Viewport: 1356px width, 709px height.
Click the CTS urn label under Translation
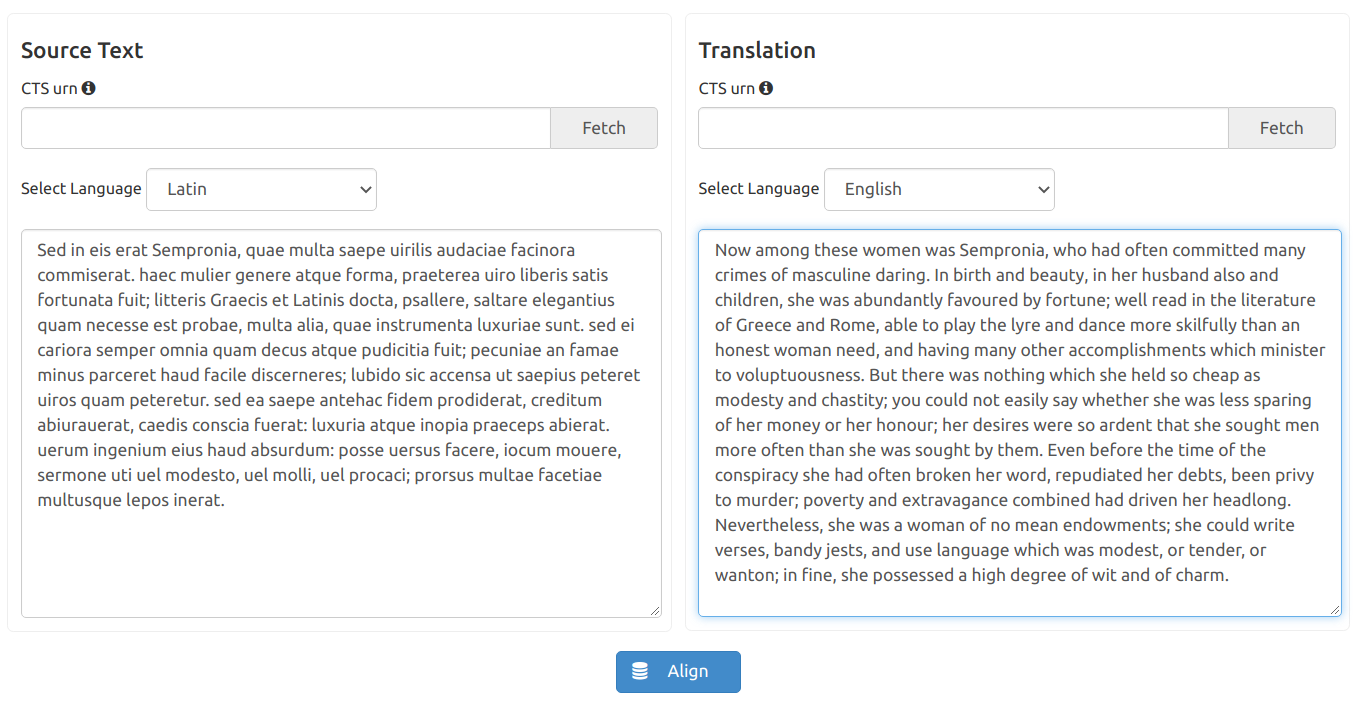(726, 88)
